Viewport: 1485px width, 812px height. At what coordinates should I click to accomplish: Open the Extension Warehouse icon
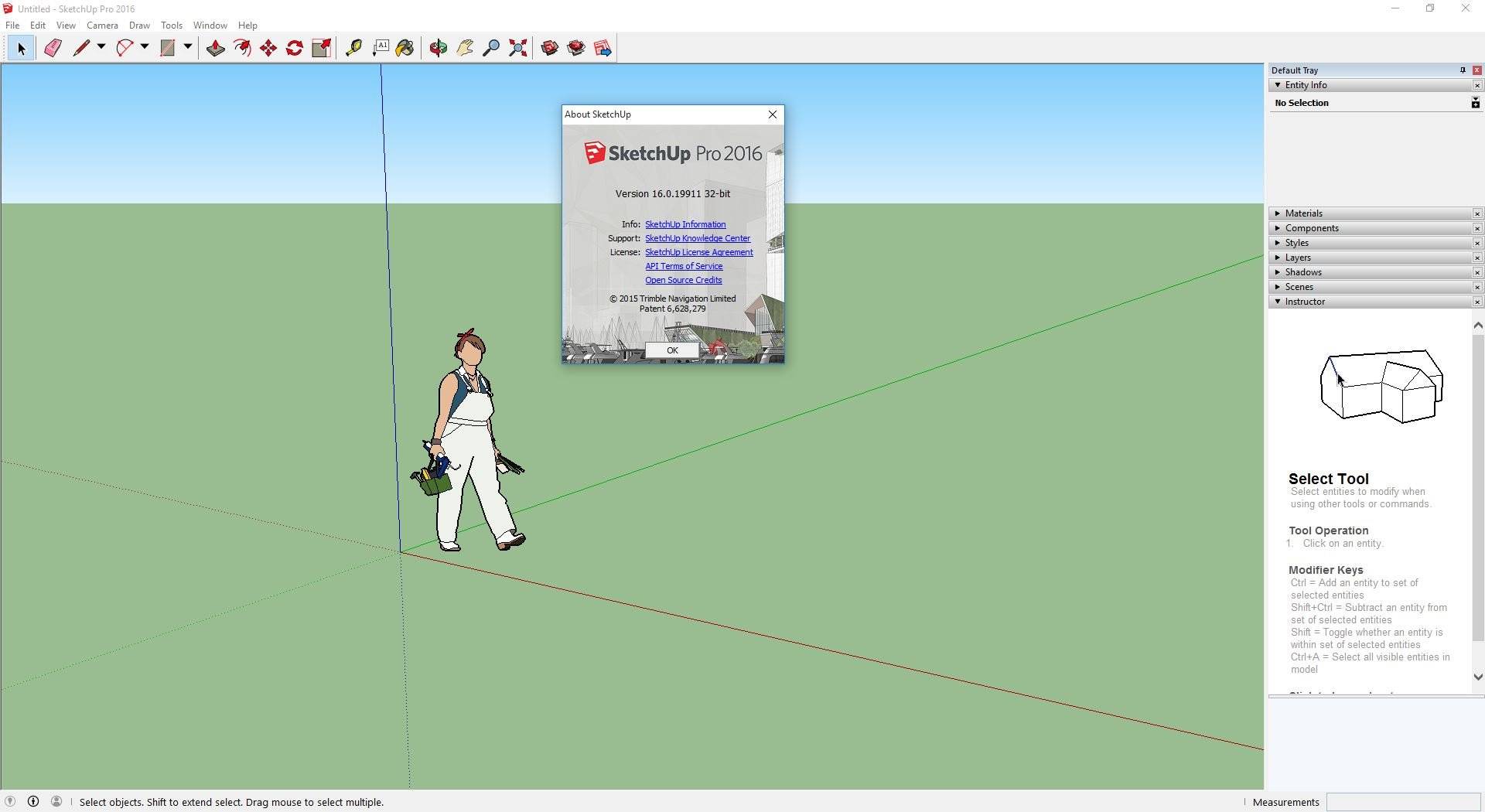576,48
